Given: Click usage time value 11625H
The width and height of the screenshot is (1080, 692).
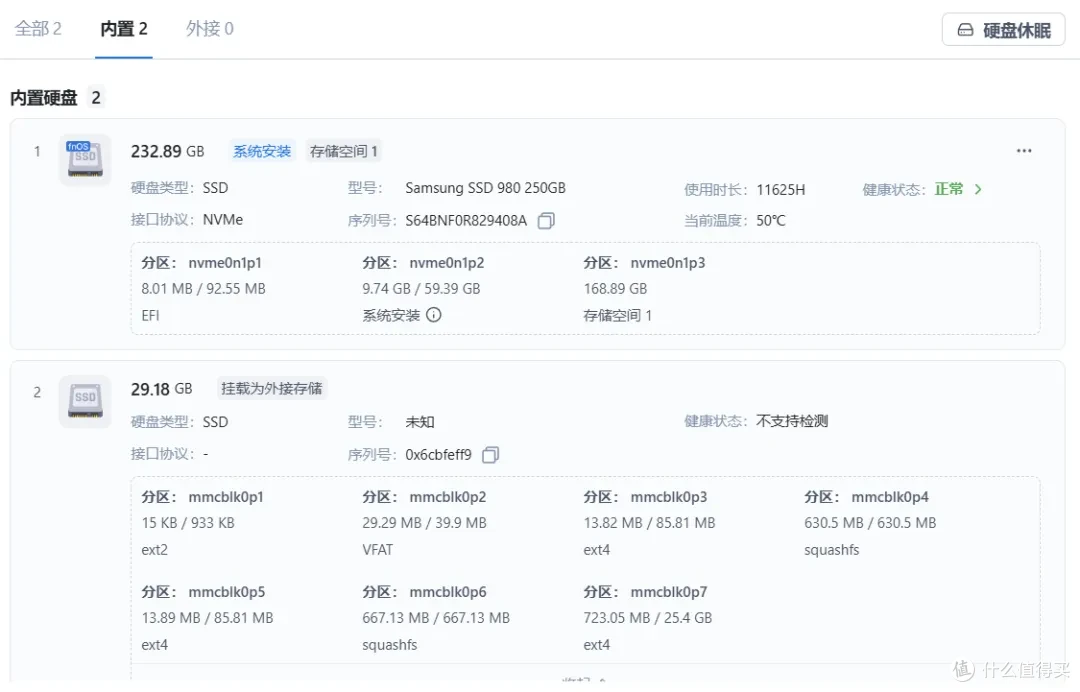Looking at the screenshot, I should [x=780, y=190].
